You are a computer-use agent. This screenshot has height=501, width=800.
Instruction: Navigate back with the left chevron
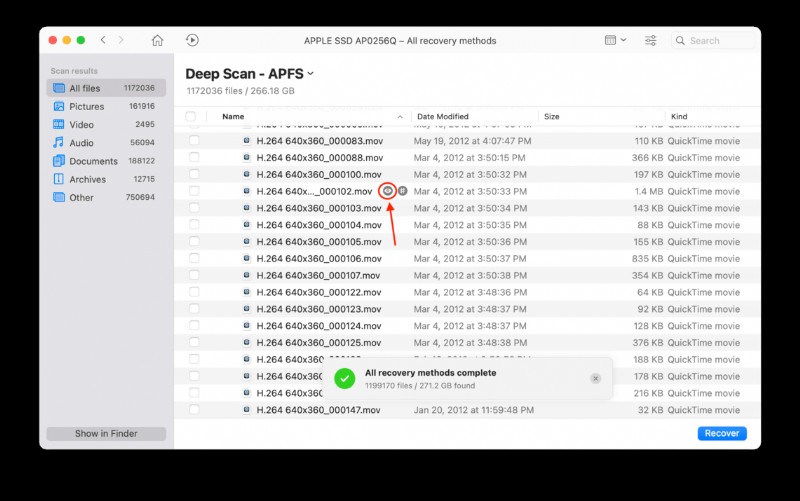[x=103, y=40]
